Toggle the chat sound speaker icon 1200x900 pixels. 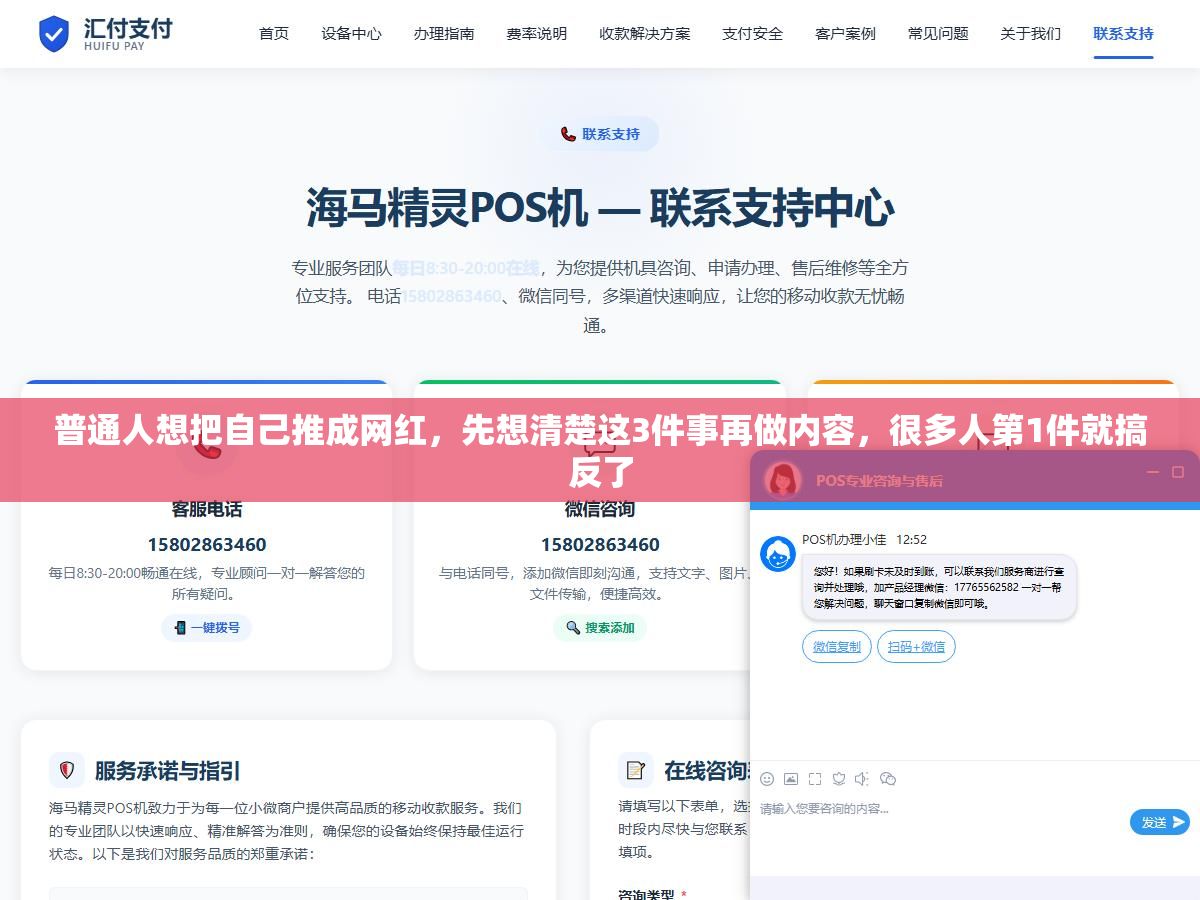[x=862, y=778]
